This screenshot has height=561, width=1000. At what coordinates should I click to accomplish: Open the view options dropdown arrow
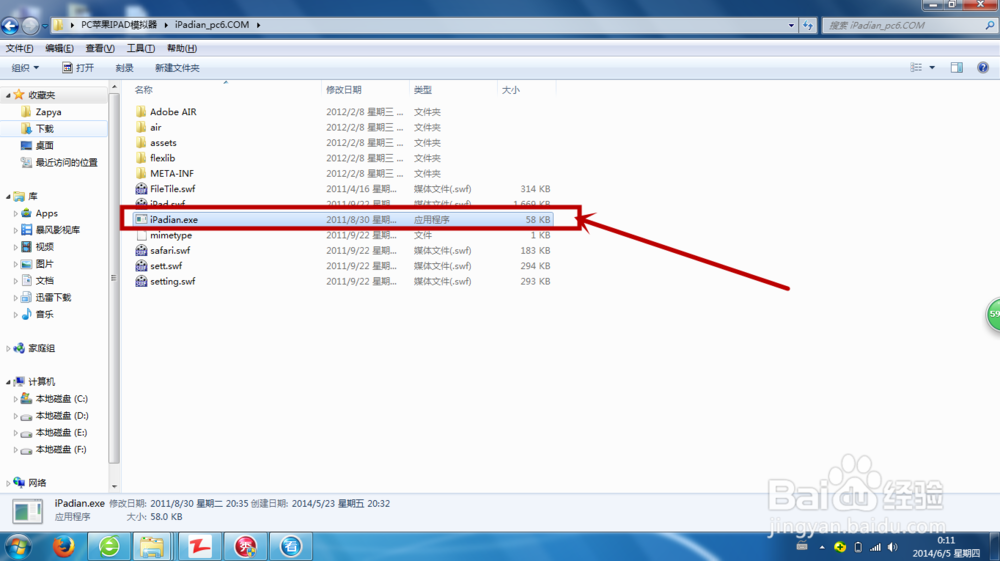[x=932, y=68]
